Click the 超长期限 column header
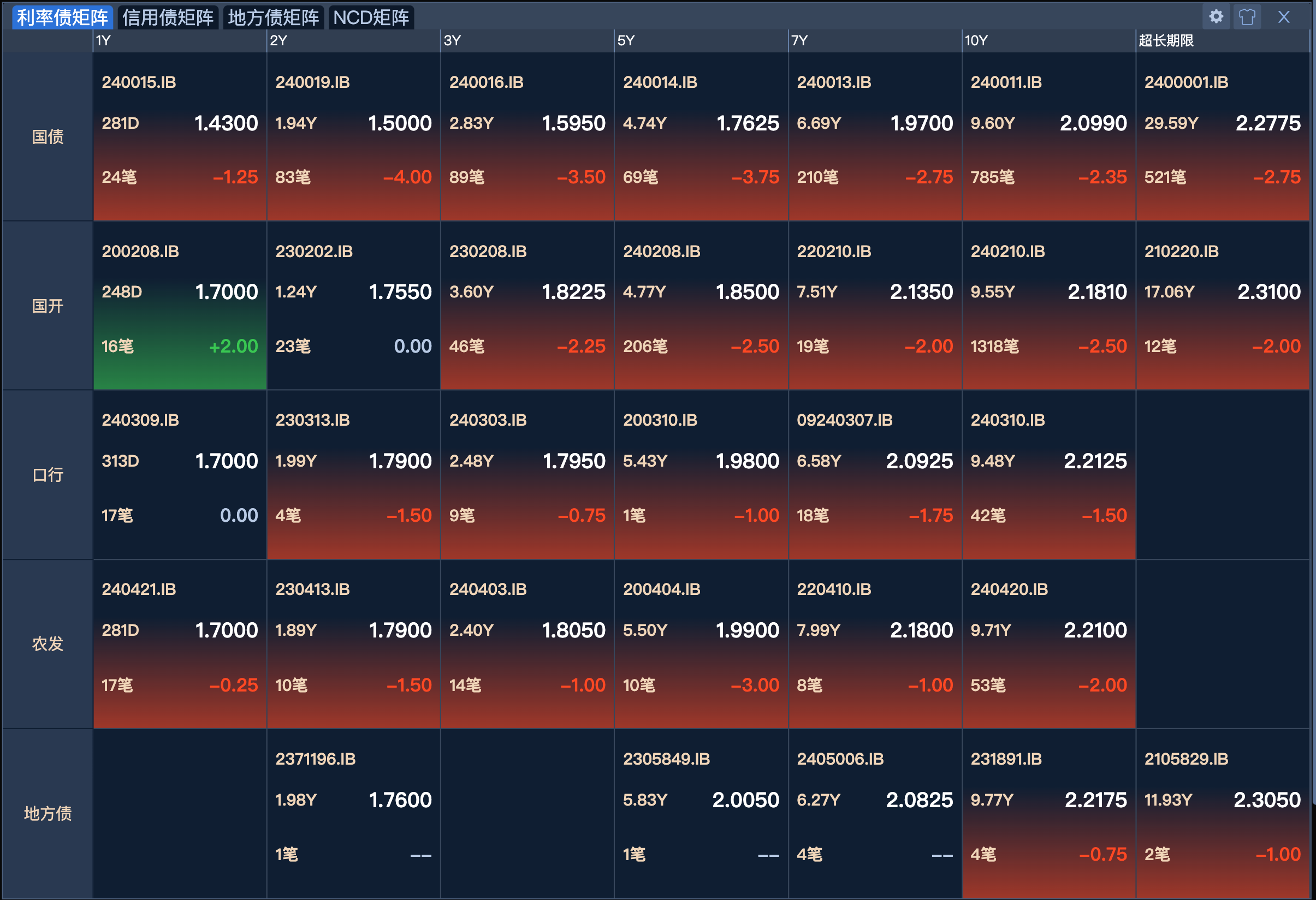This screenshot has width=1316, height=900. (x=1165, y=41)
